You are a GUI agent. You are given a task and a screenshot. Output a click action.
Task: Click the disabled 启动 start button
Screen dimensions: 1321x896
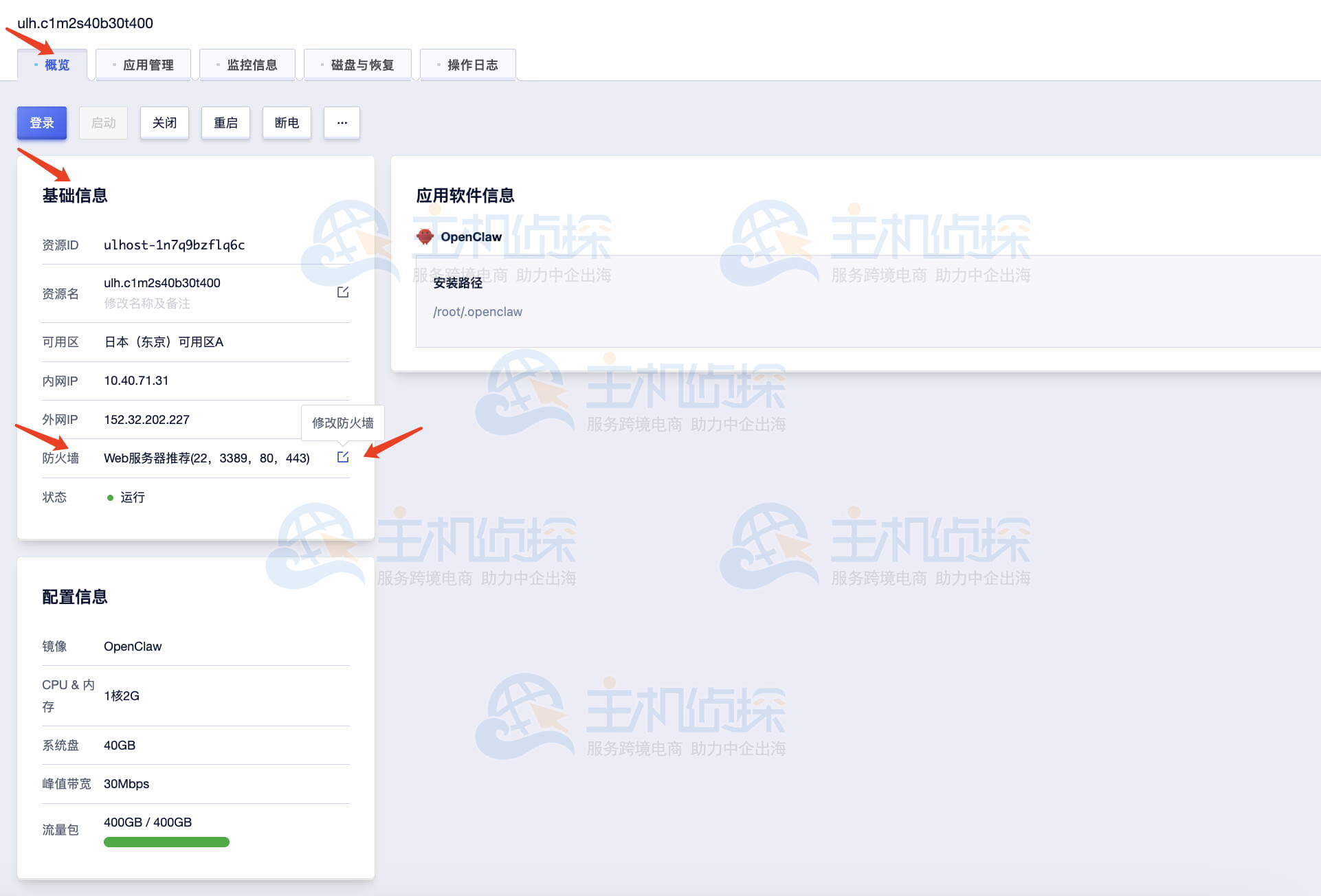[103, 123]
